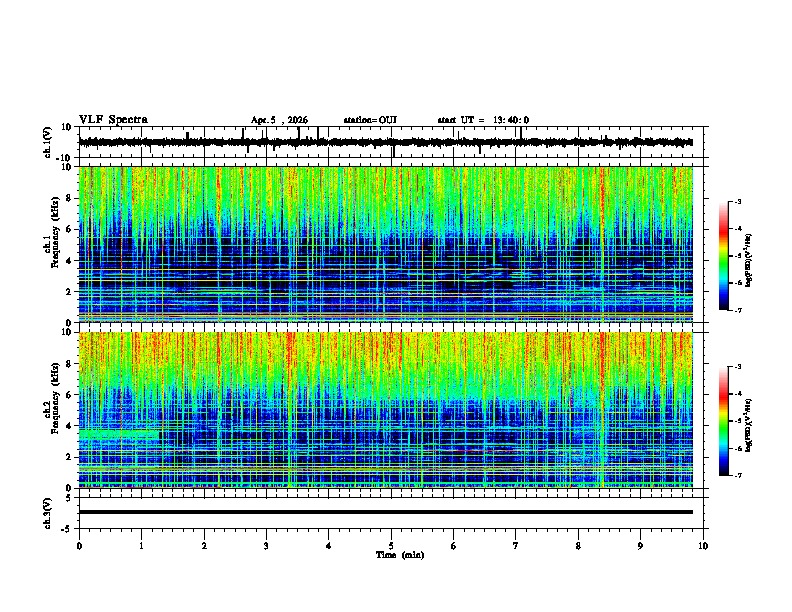Screen dimensions: 792x612
Task: Click the "-3" tick on the ch.1 color bar
Action: pos(737,201)
